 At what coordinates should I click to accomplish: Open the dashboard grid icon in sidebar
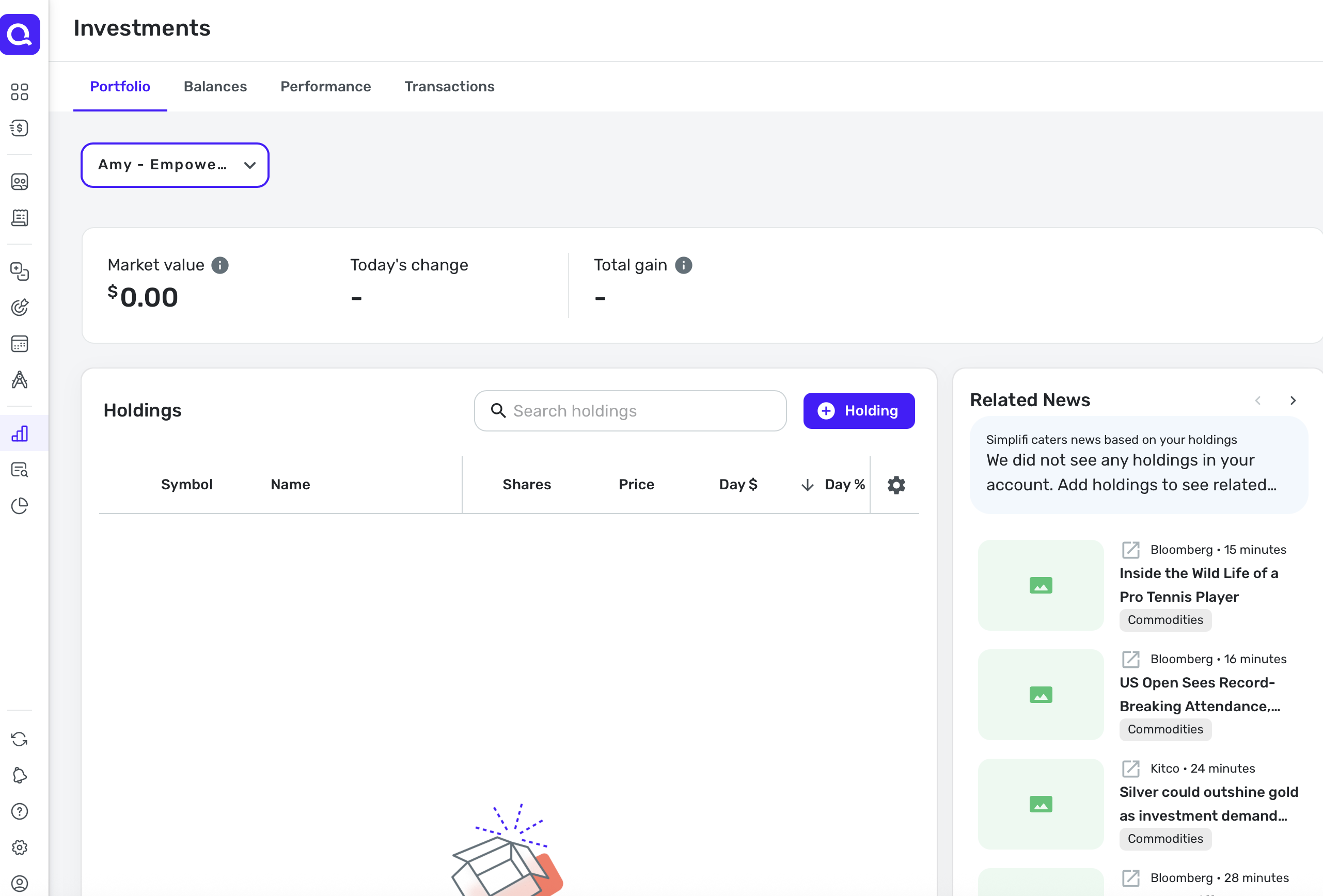(19, 91)
